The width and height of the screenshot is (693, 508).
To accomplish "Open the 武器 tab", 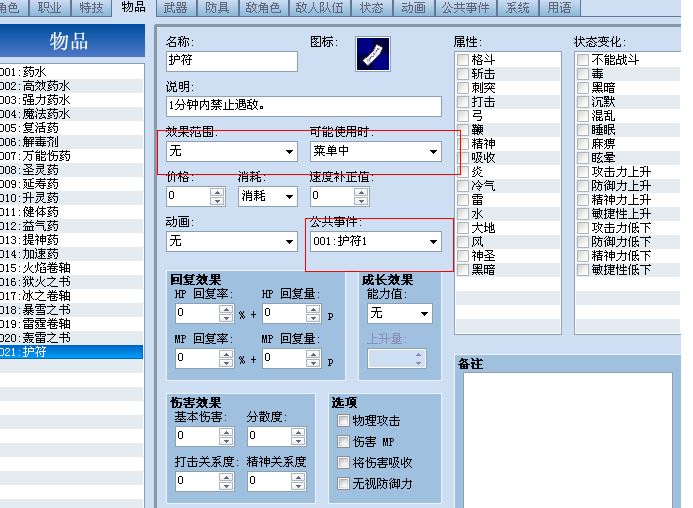I will (176, 8).
